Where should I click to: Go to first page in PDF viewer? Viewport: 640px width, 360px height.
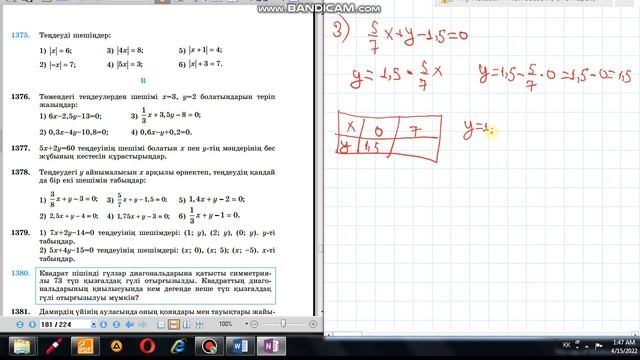point(20,324)
